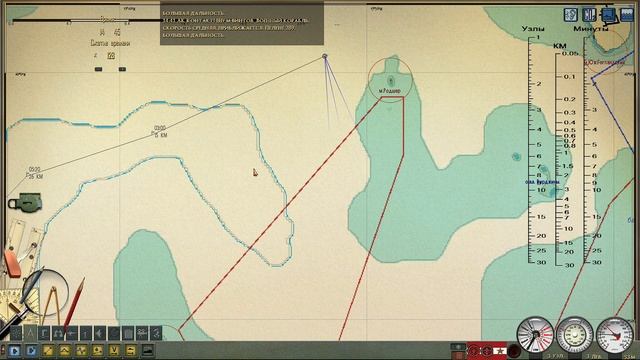
Task: Click the left small dark button under 'Сжатие времени'
Action: (x=98, y=69)
